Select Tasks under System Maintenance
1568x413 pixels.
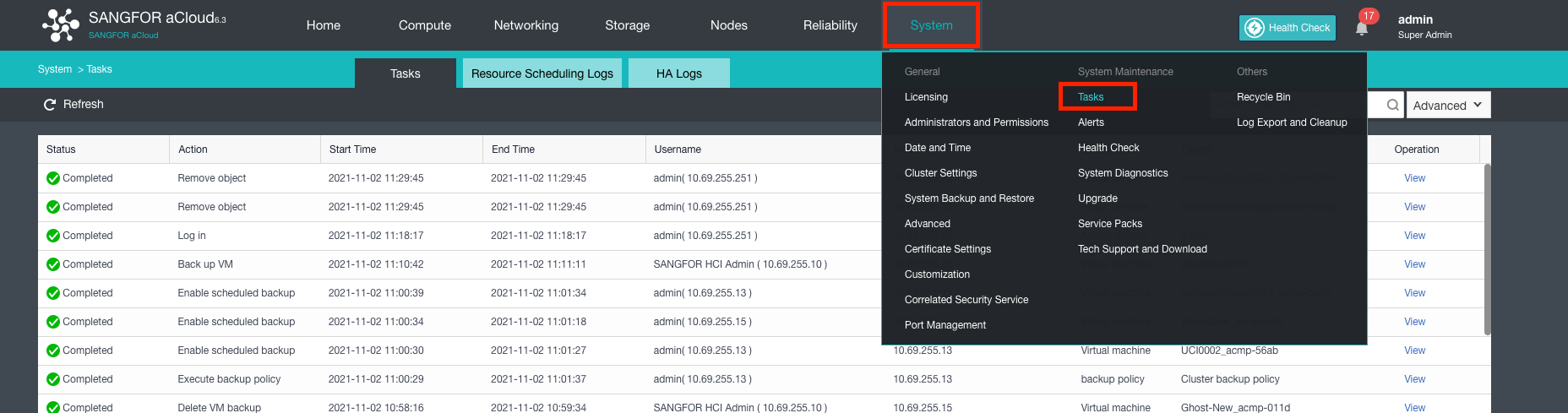coord(1091,97)
